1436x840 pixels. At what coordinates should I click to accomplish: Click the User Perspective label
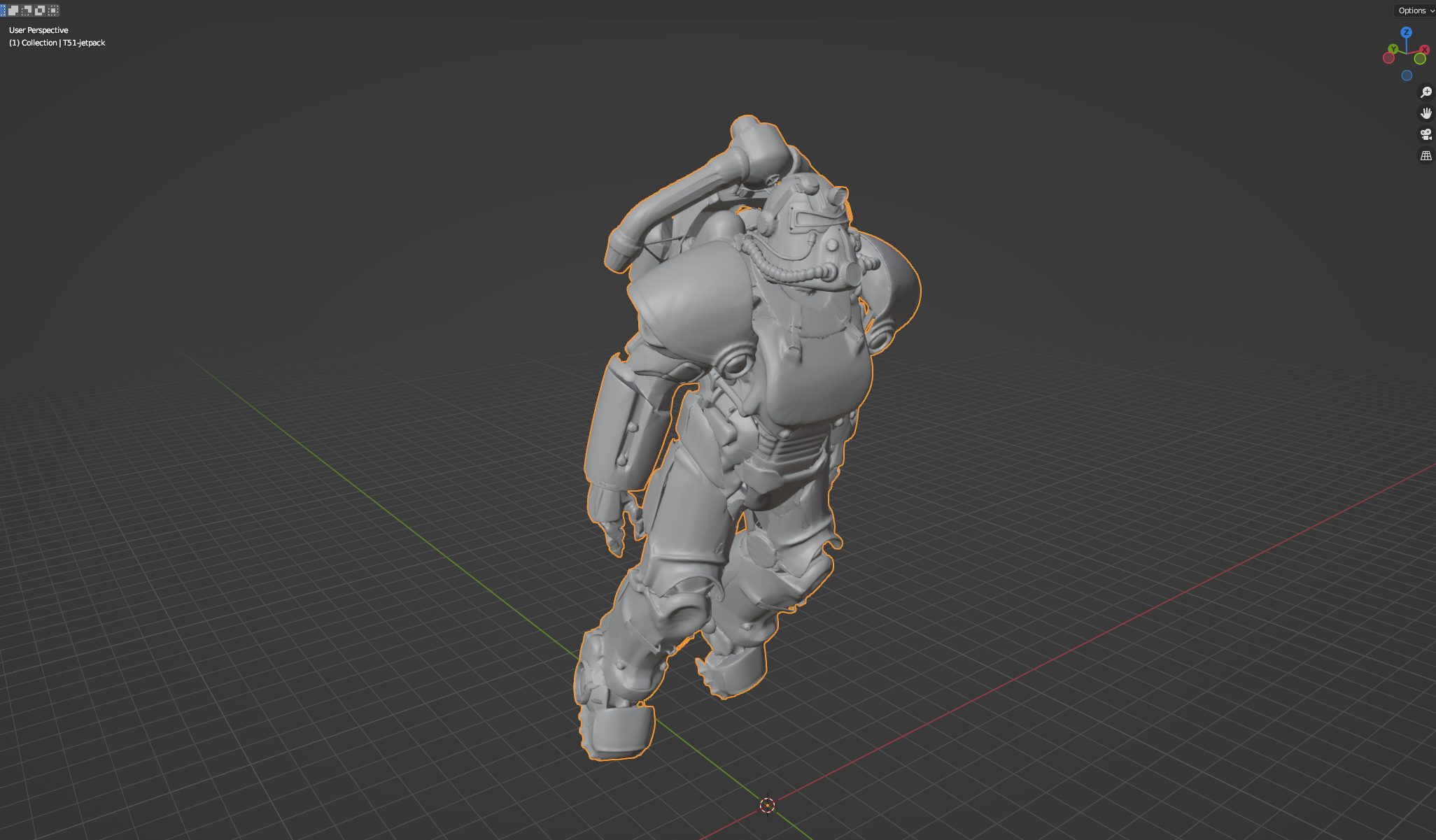(38, 30)
